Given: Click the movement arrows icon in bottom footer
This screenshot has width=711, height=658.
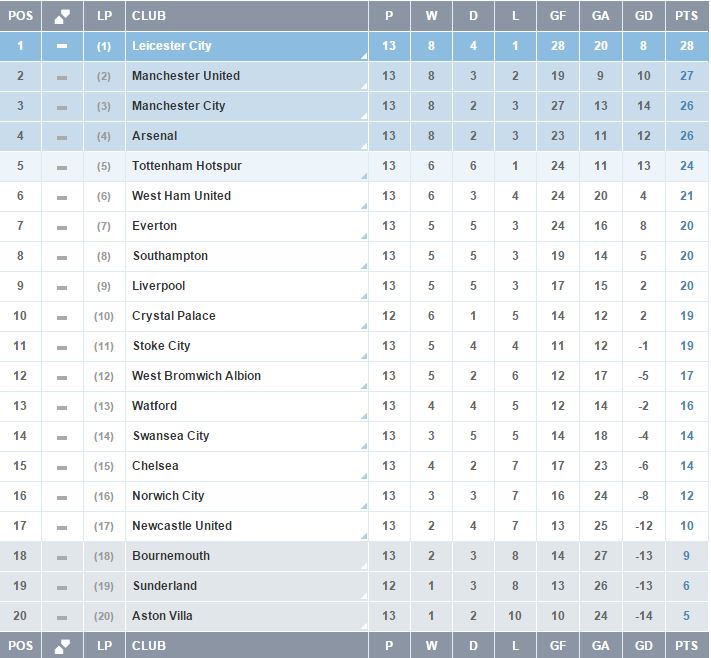Looking at the screenshot, I should click(62, 646).
